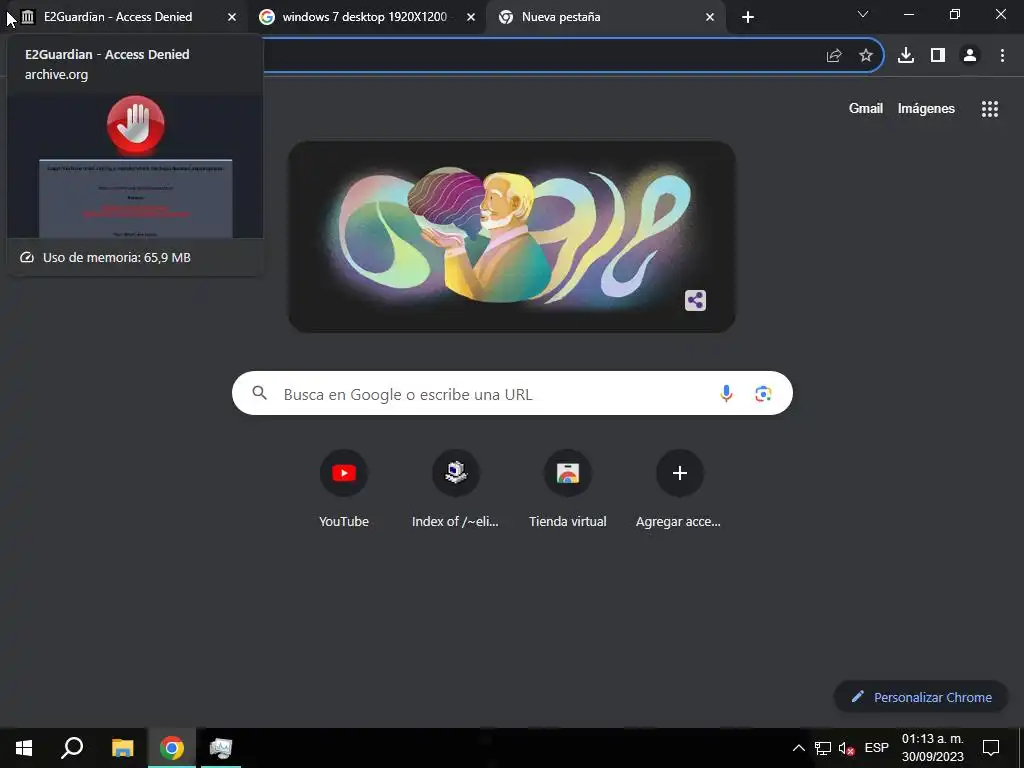Expand the tab search chevron
Screen dimensions: 1024x768
pyautogui.click(x=863, y=14)
